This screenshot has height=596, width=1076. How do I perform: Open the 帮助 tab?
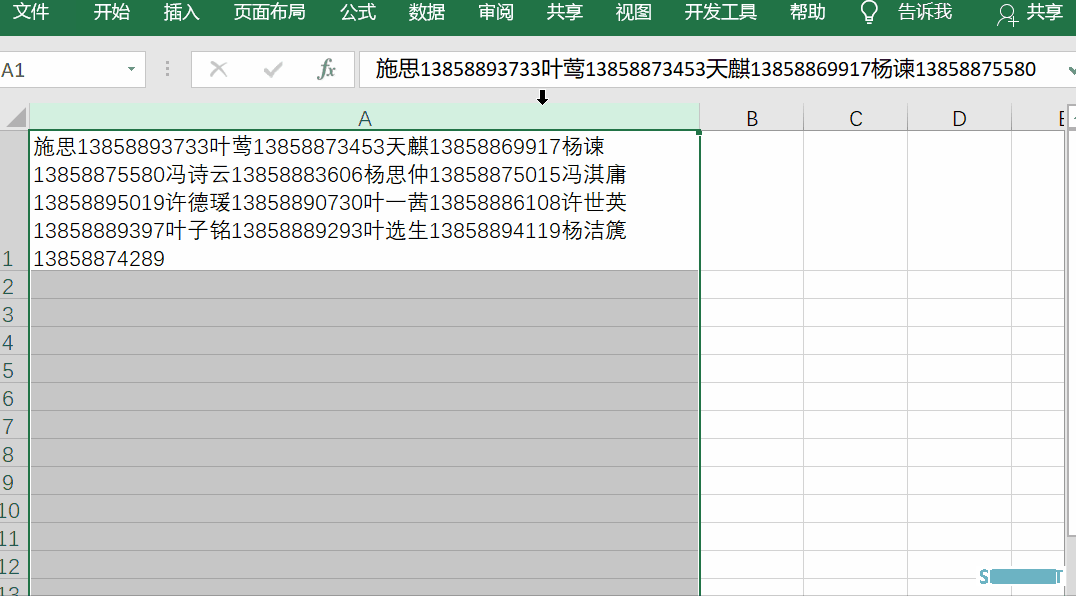pos(808,12)
